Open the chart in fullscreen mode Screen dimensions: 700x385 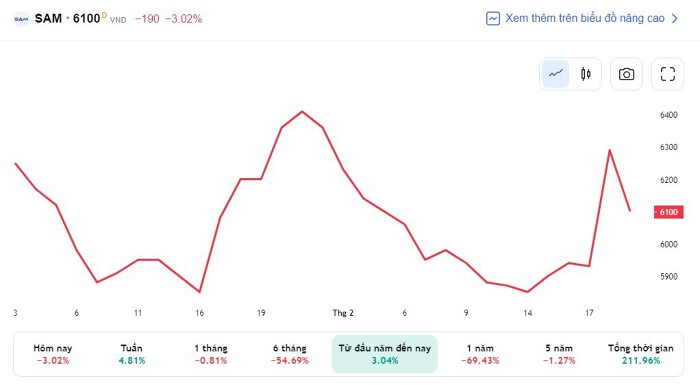click(667, 74)
